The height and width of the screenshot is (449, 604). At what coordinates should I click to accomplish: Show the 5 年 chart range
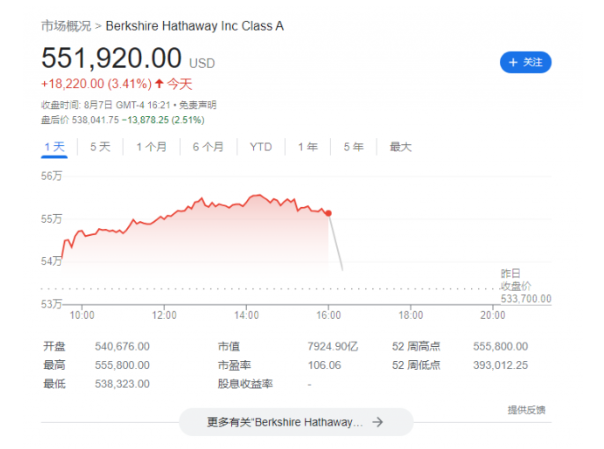point(354,147)
